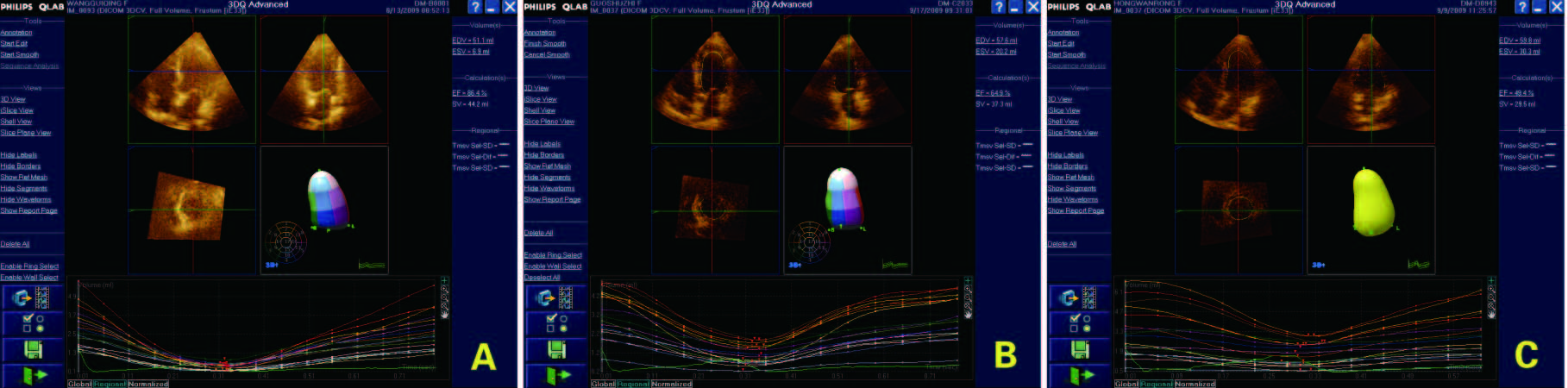
Task: Open help question mark in HONGWANRONG panel
Action: [x=1521, y=7]
